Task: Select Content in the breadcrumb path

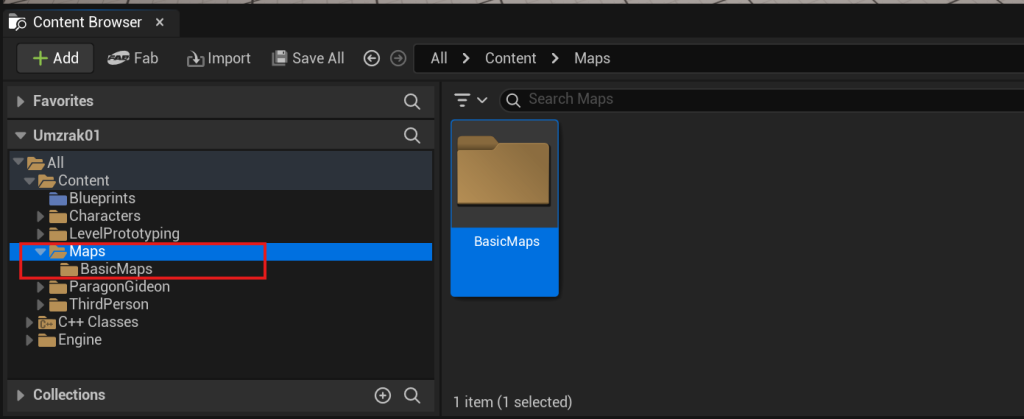Action: tap(510, 58)
